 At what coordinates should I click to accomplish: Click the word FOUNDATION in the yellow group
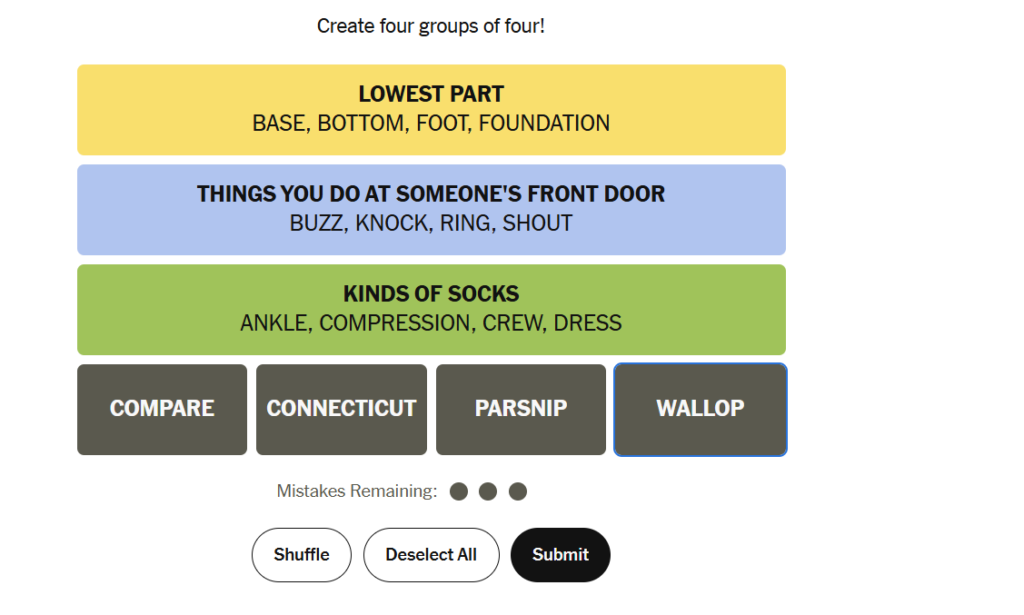coord(545,123)
